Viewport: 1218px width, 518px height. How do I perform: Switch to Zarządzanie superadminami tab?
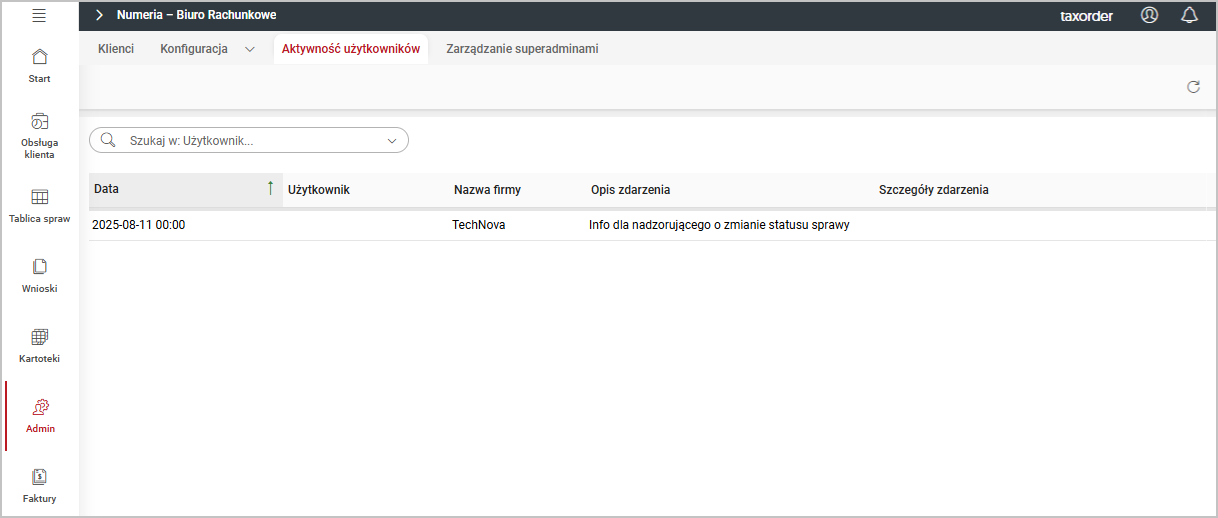click(x=522, y=49)
